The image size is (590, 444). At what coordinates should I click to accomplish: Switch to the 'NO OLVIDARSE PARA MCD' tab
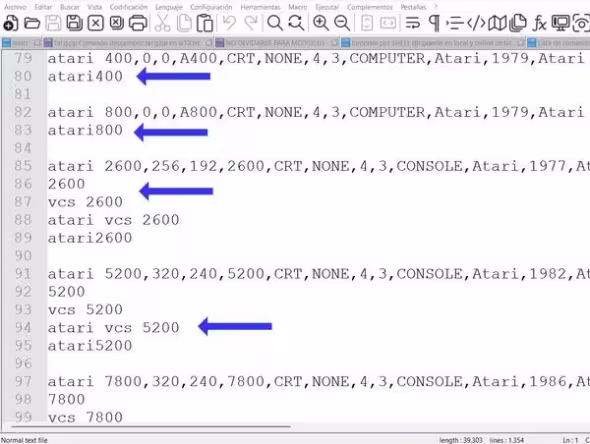(x=276, y=43)
